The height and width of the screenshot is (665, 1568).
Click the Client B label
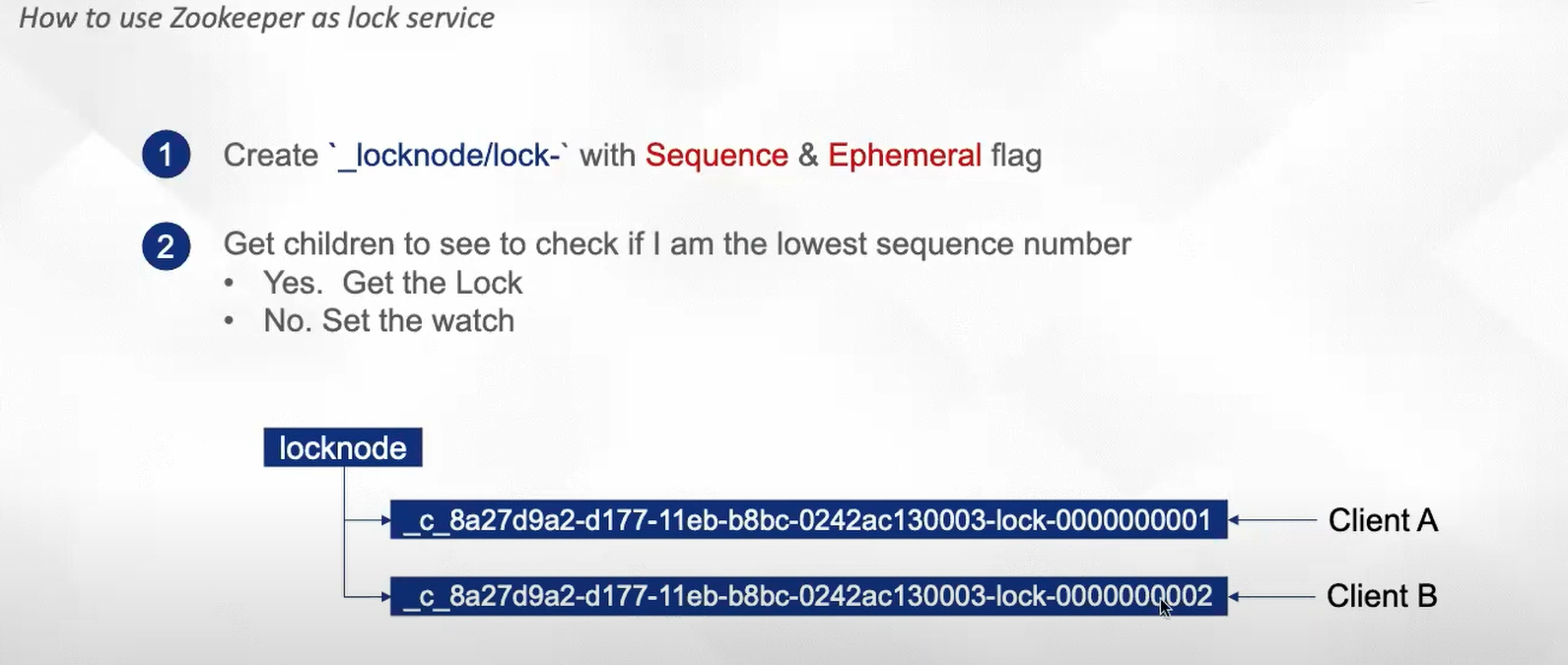click(1382, 596)
